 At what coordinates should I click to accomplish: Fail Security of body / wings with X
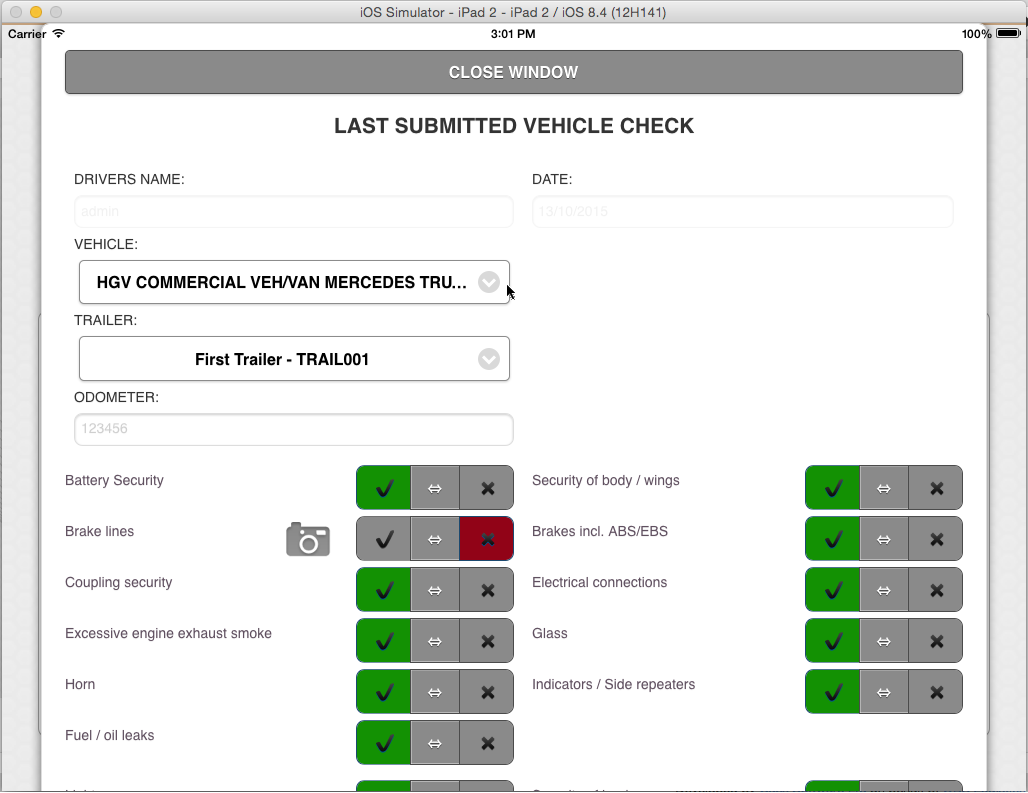(936, 488)
